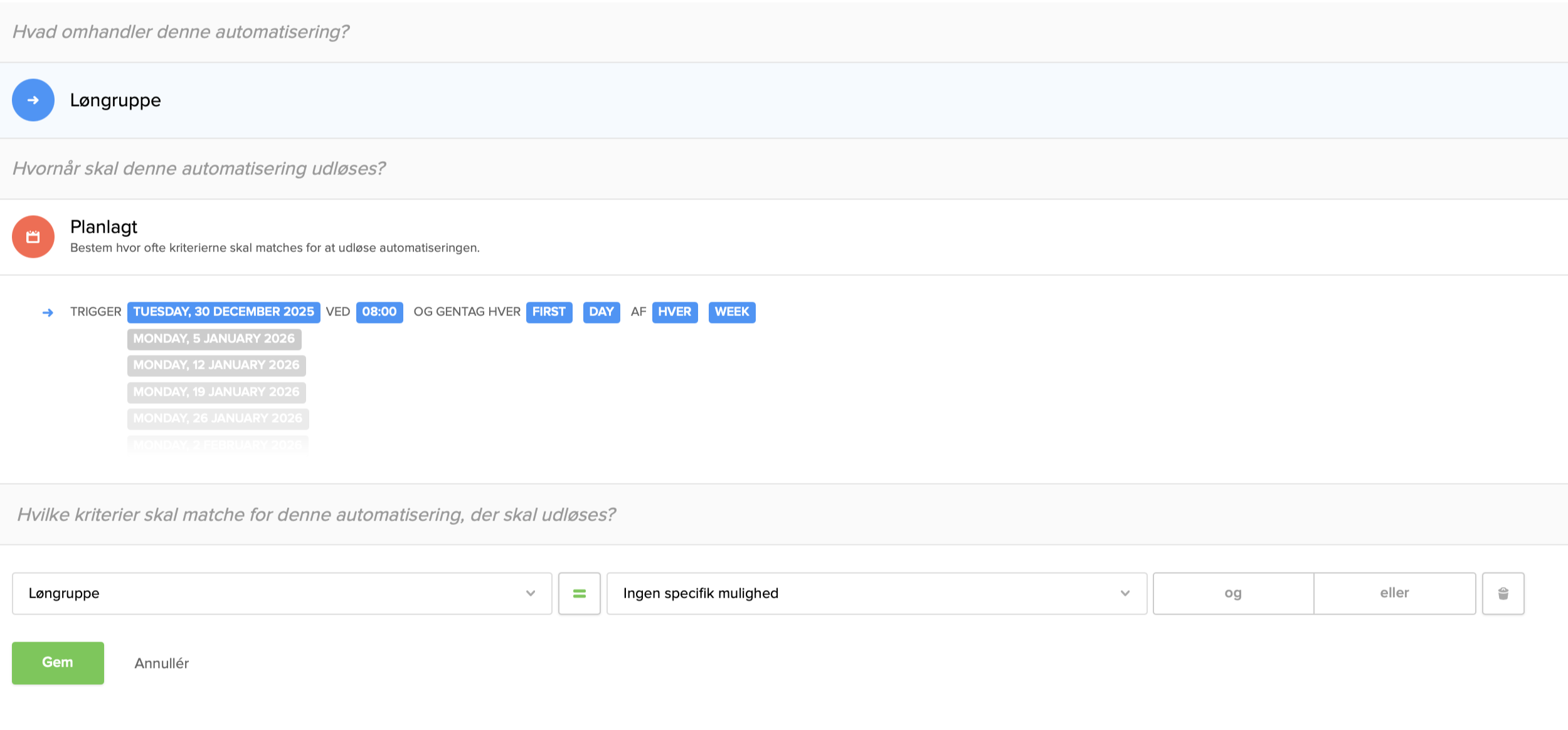Click the green equals operator button
1568x730 pixels.
pos(579,593)
